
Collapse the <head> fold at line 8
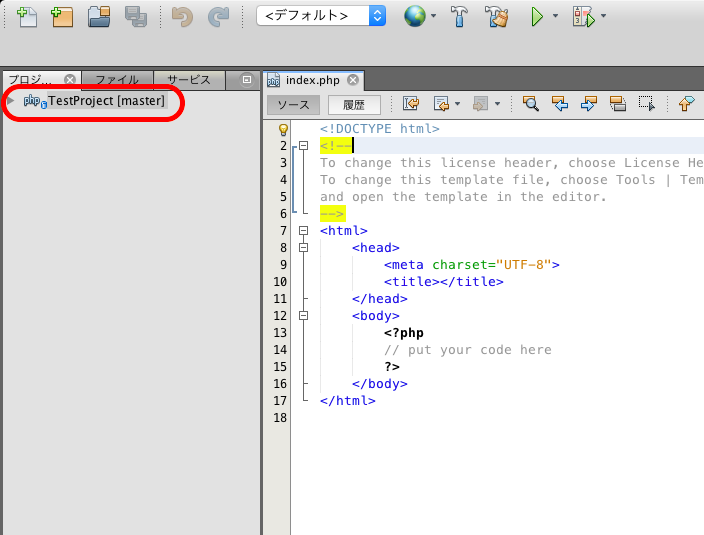304,248
